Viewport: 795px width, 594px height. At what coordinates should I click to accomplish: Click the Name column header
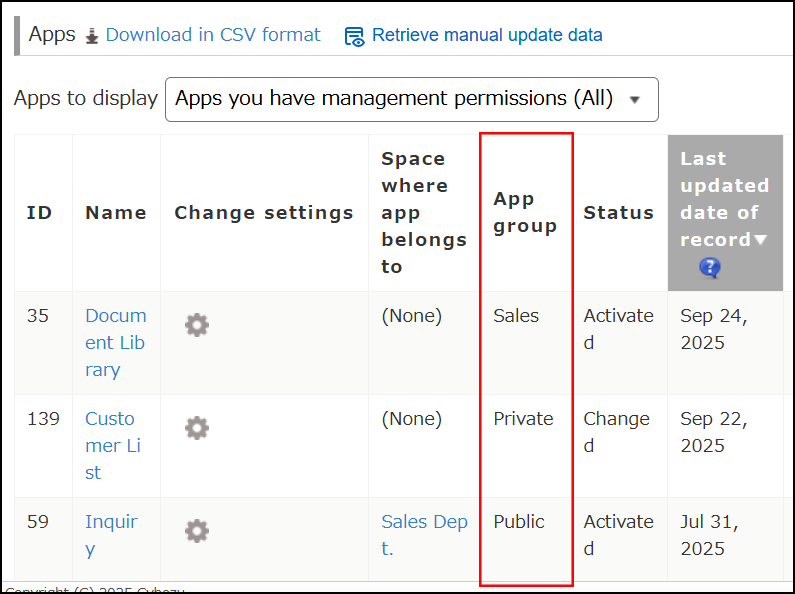tap(115, 212)
